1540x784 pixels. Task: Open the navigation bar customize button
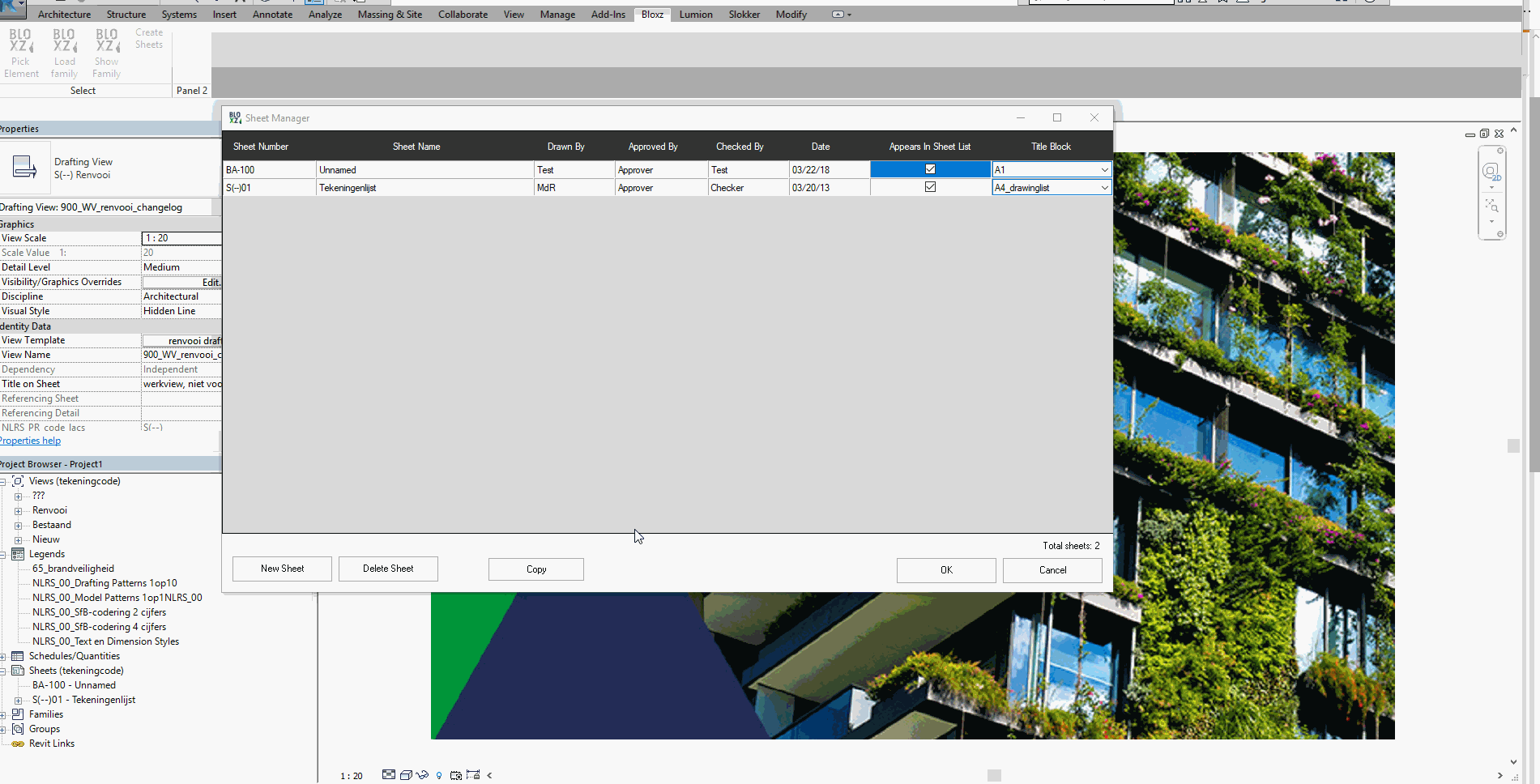(1500, 234)
